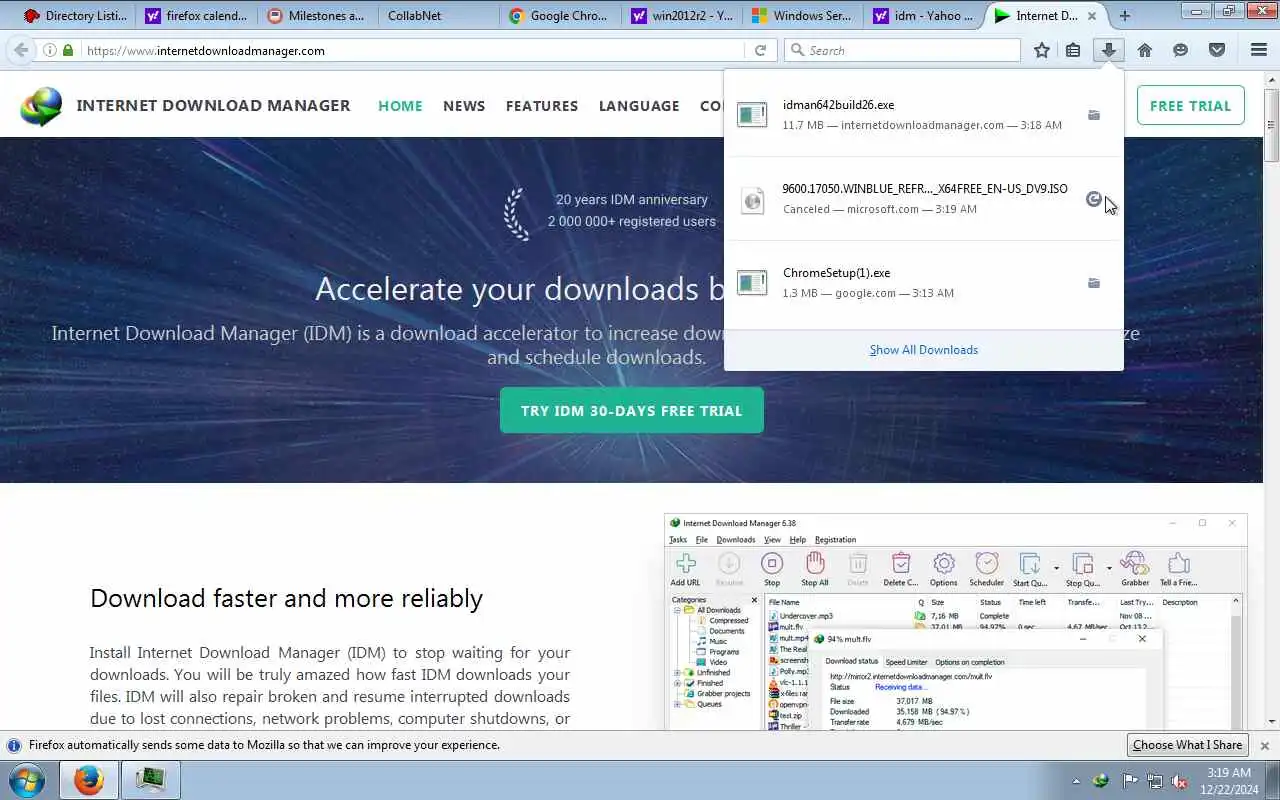Viewport: 1280px width, 800px height.
Task: Click the green monitor app in taskbar
Action: (150, 780)
